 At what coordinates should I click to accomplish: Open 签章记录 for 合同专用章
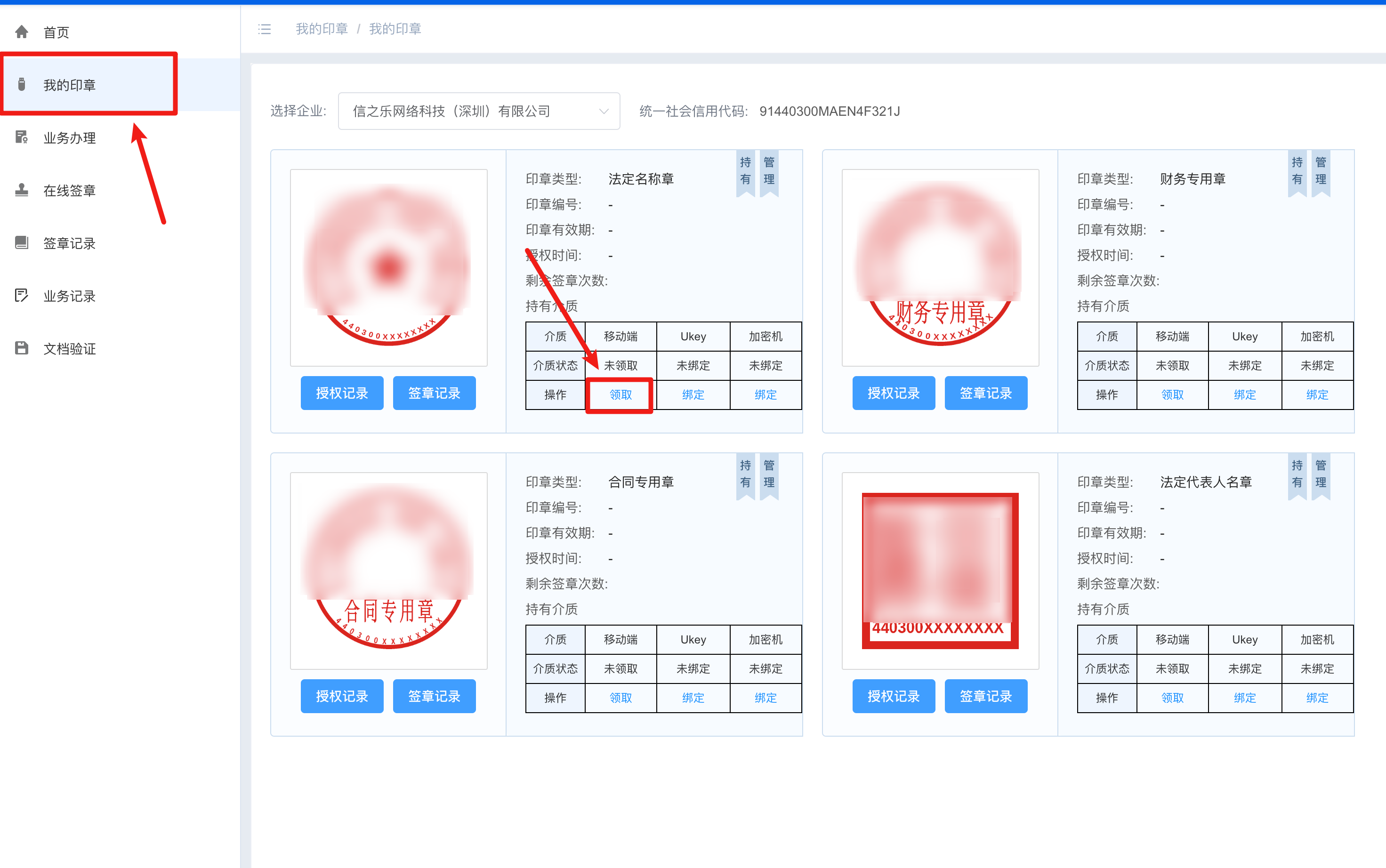pyautogui.click(x=434, y=696)
